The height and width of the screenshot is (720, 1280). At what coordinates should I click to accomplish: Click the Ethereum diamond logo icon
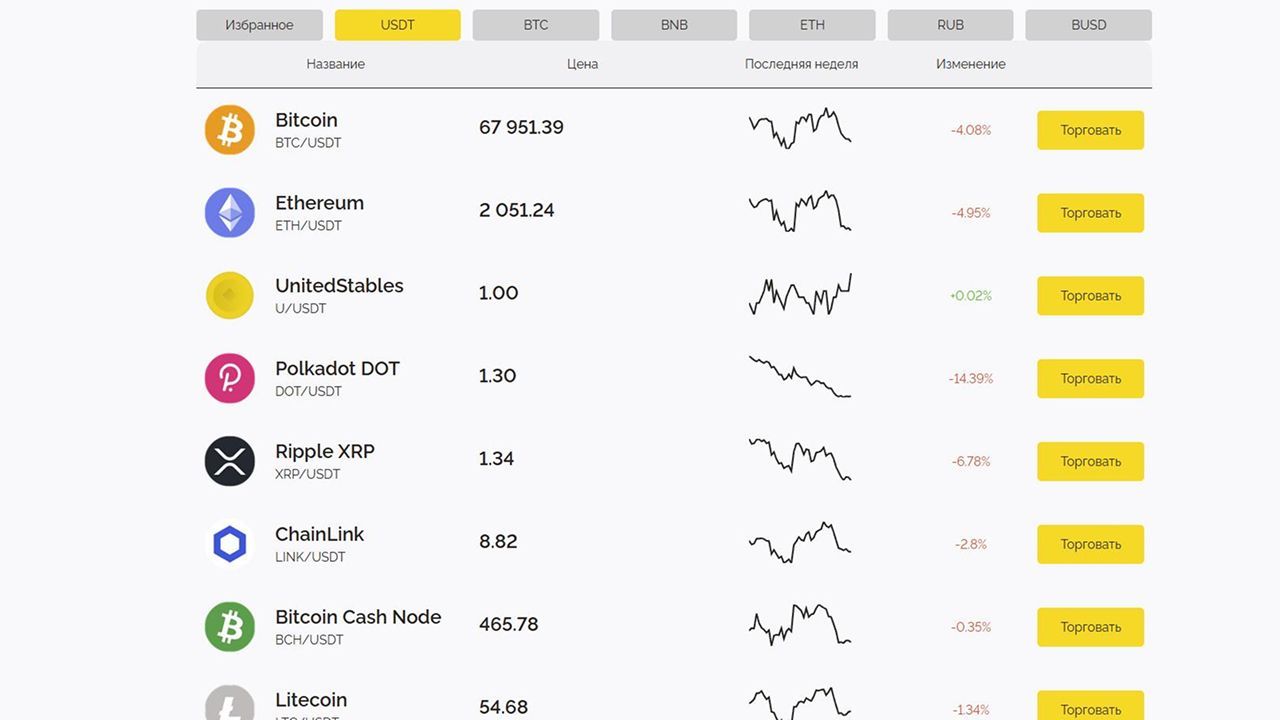tap(230, 213)
